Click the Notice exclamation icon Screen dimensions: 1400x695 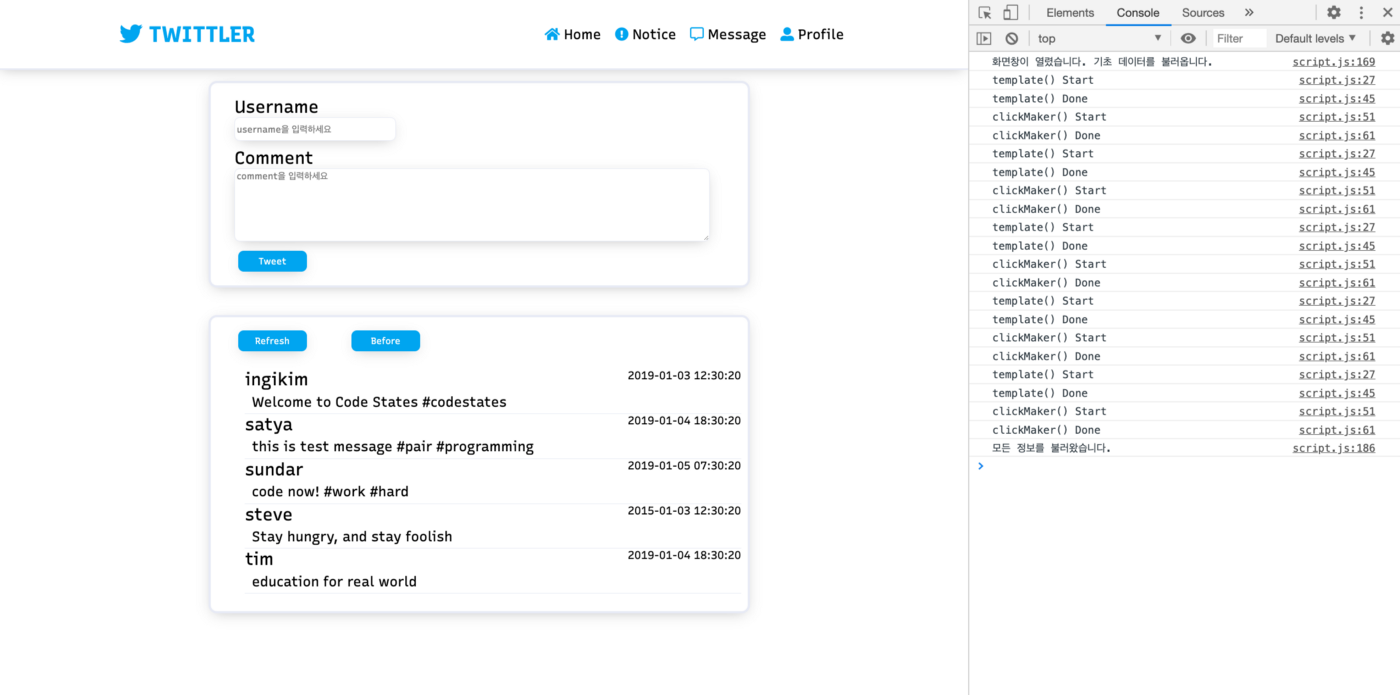pyautogui.click(x=621, y=34)
